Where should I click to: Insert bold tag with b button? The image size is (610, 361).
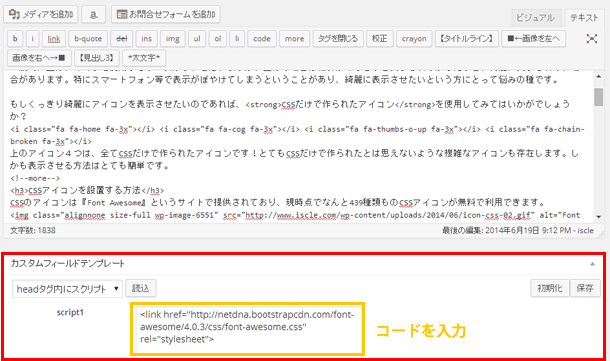[15, 39]
